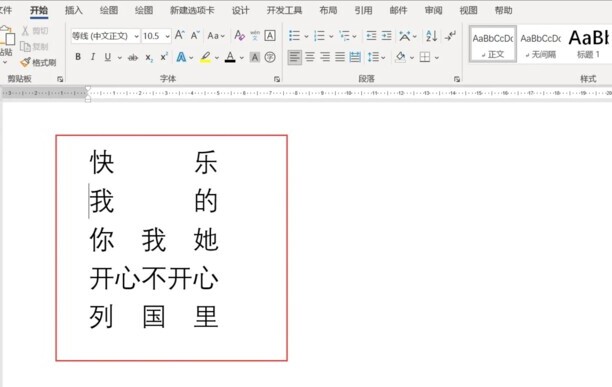Click the 复制 copy icon
The image size is (612, 387).
25,46
